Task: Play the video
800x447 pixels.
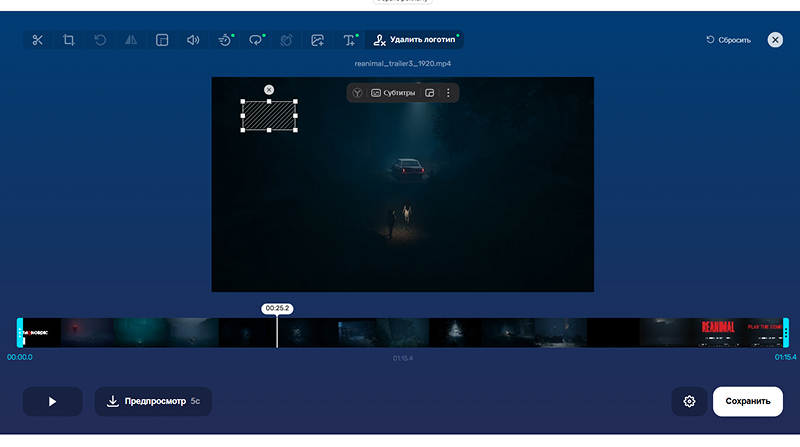Action: [52, 401]
